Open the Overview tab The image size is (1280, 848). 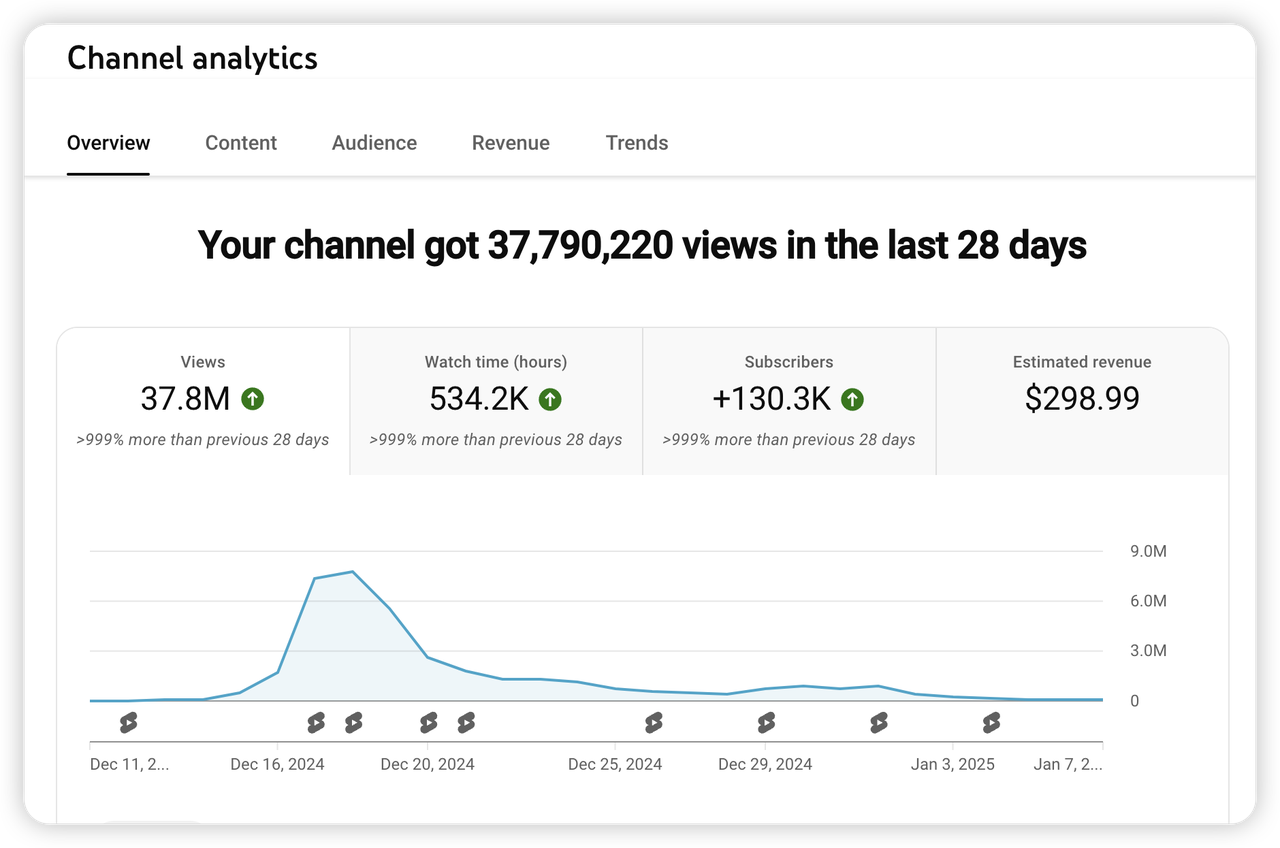click(108, 143)
